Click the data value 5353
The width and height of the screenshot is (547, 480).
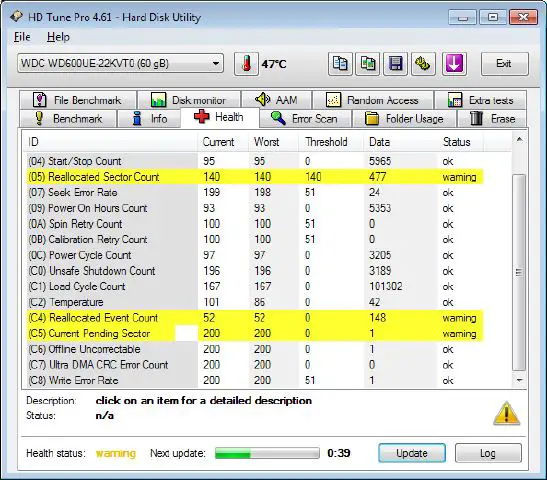(x=380, y=208)
